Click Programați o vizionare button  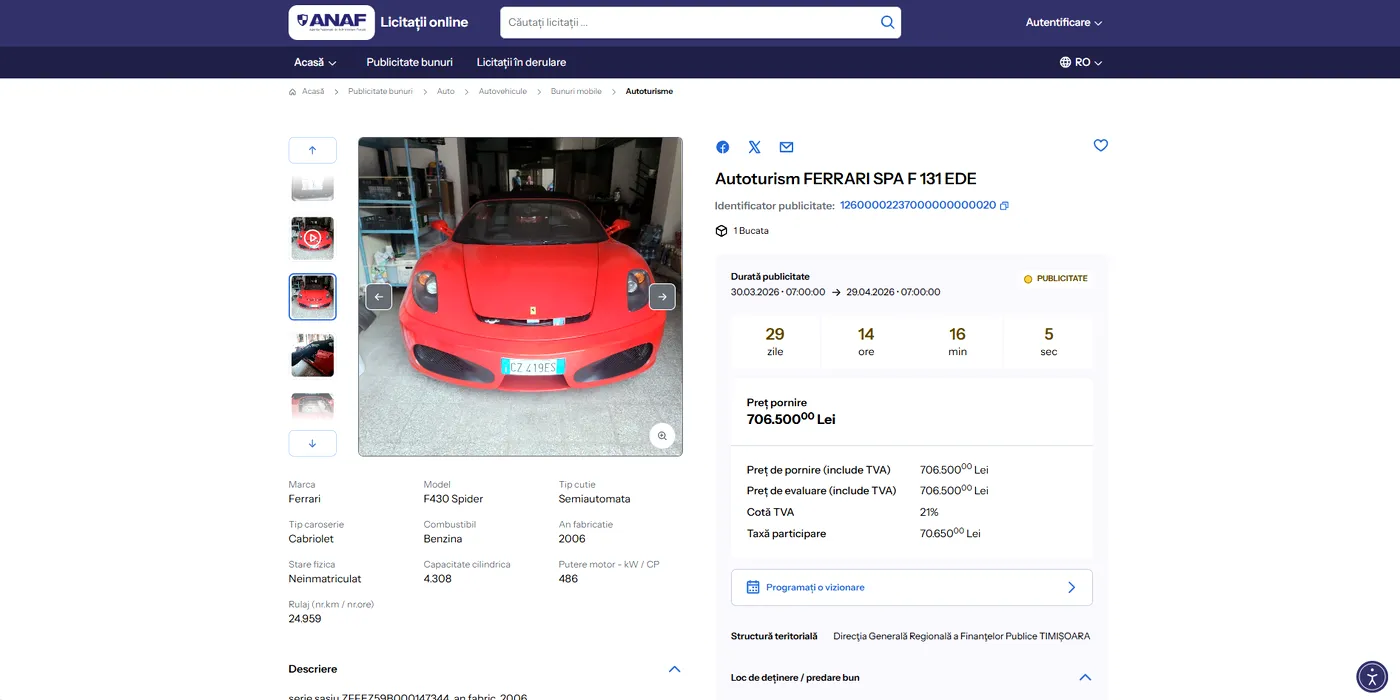(x=911, y=587)
